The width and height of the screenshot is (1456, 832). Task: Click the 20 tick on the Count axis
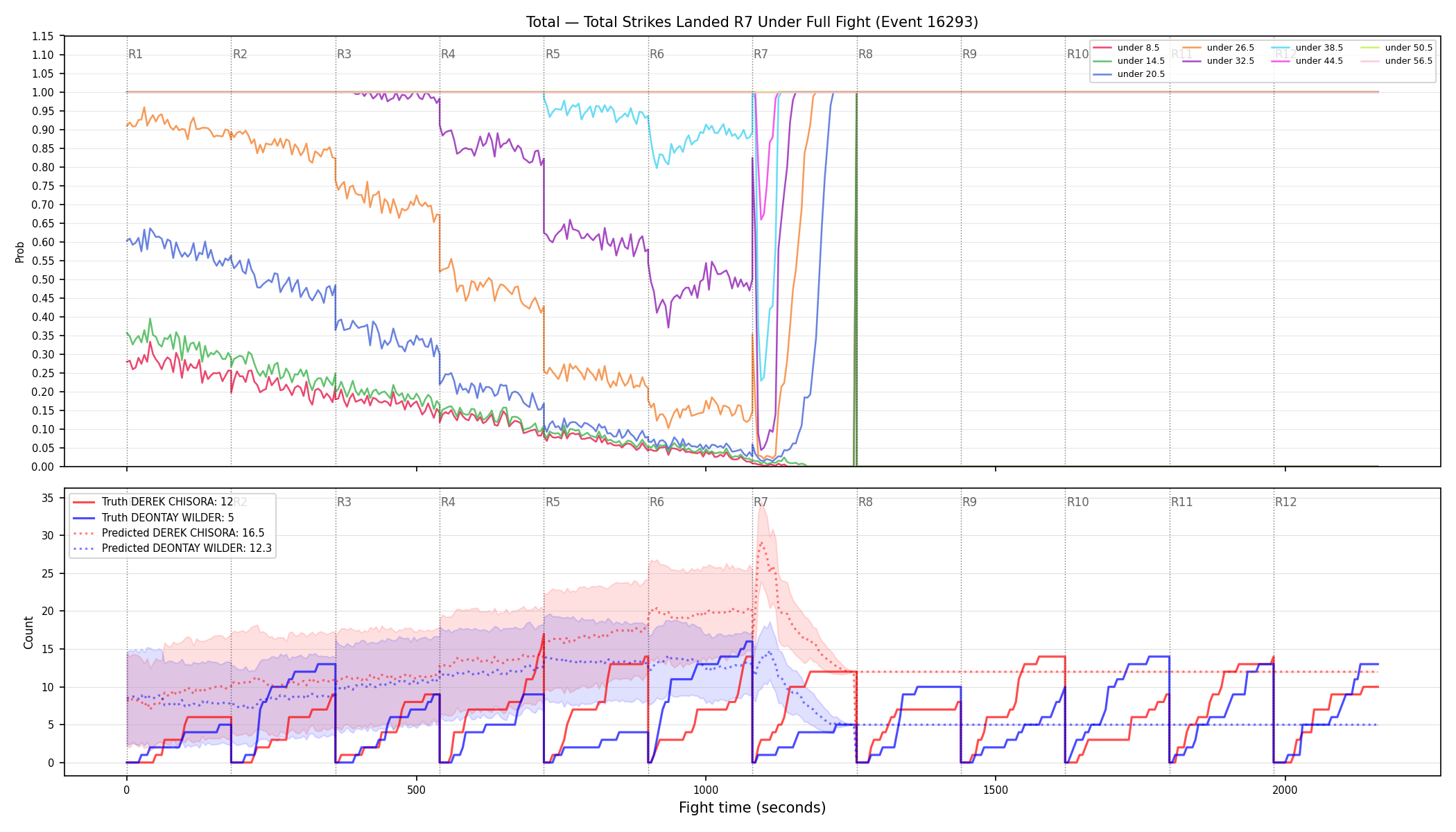tap(48, 612)
